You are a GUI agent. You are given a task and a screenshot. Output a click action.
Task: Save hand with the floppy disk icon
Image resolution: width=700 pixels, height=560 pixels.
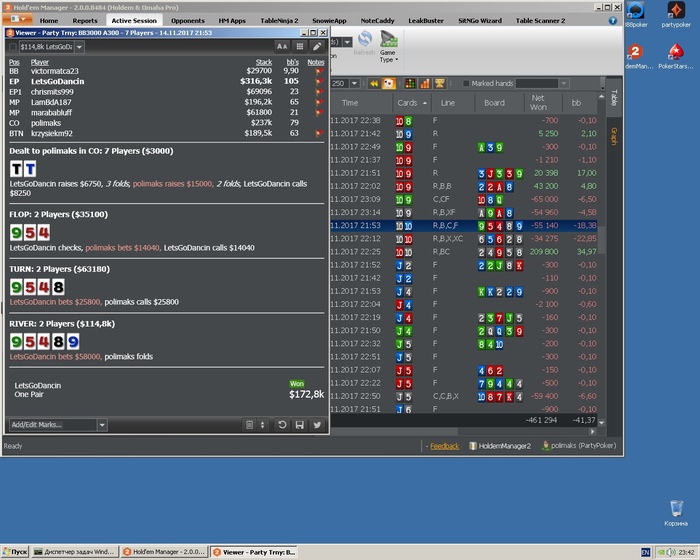300,425
